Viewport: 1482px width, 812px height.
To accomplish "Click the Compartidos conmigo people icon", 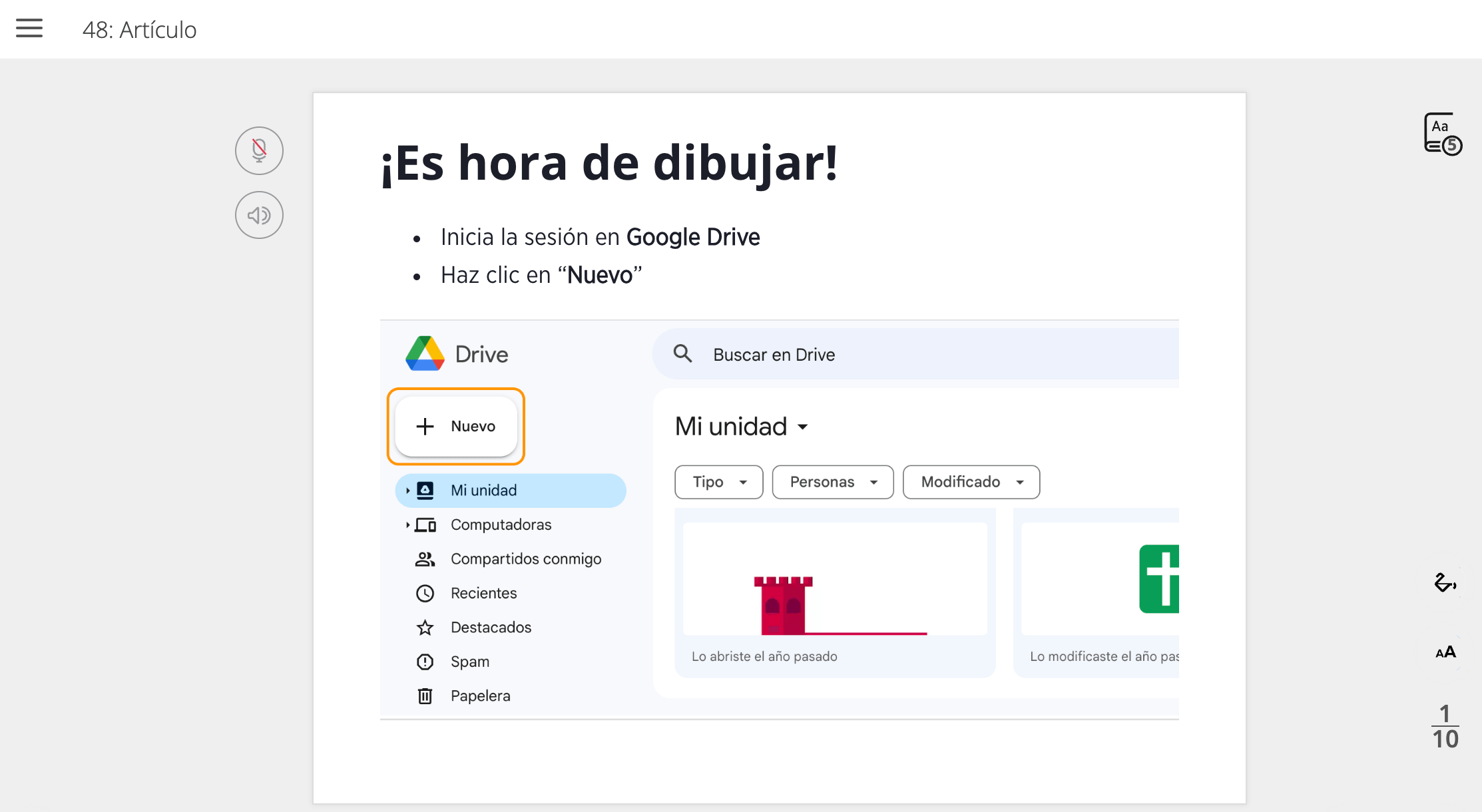I will click(x=425, y=558).
